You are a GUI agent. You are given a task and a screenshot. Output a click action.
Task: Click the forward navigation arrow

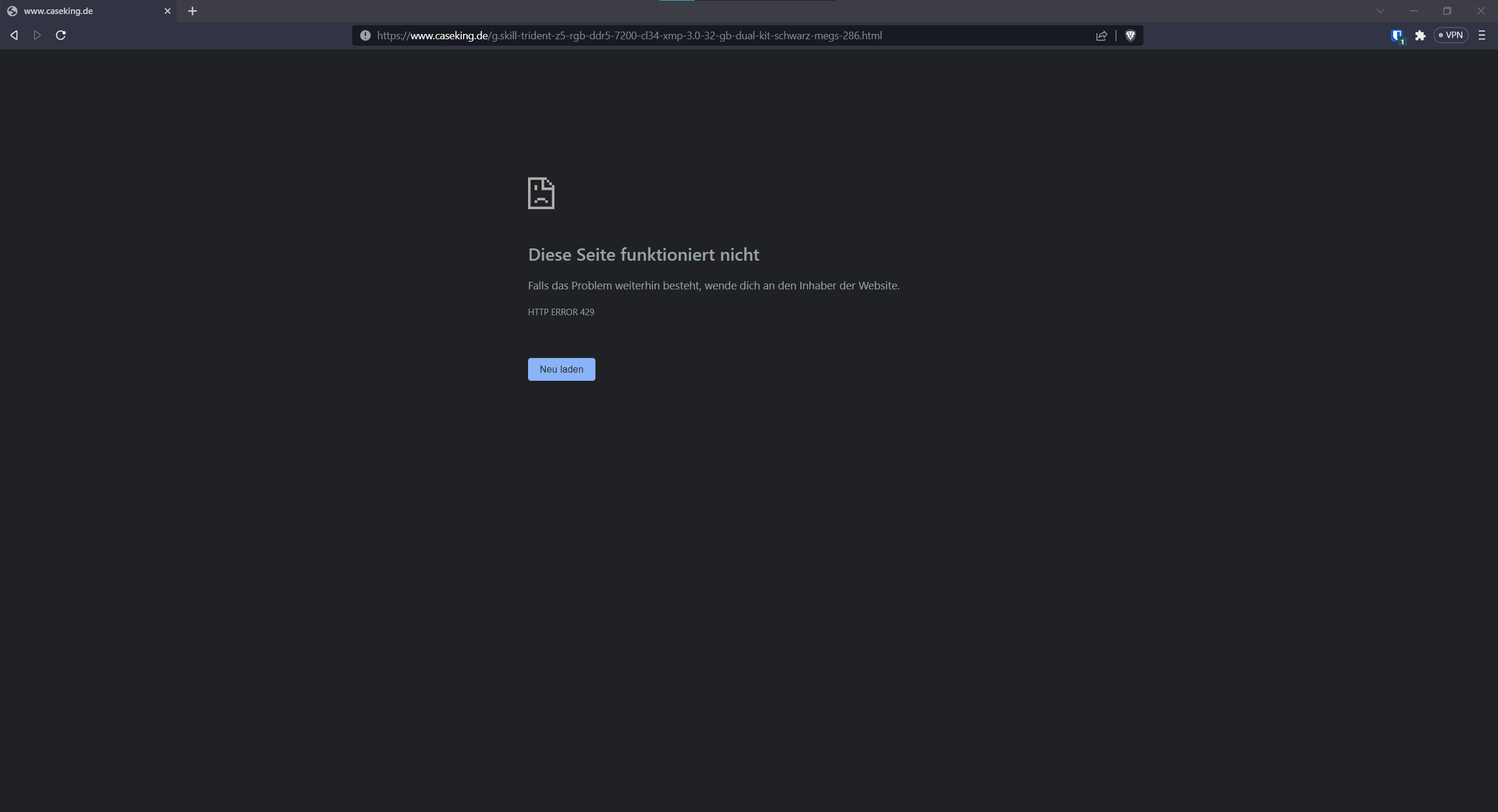[x=38, y=36]
